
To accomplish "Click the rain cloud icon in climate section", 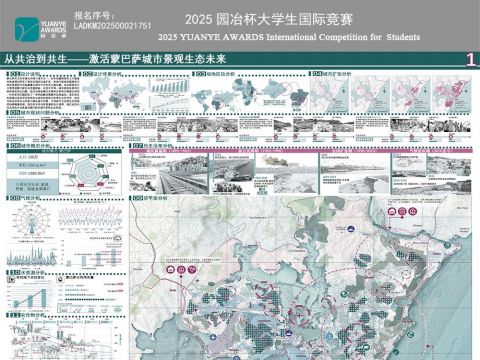I will (117, 238).
